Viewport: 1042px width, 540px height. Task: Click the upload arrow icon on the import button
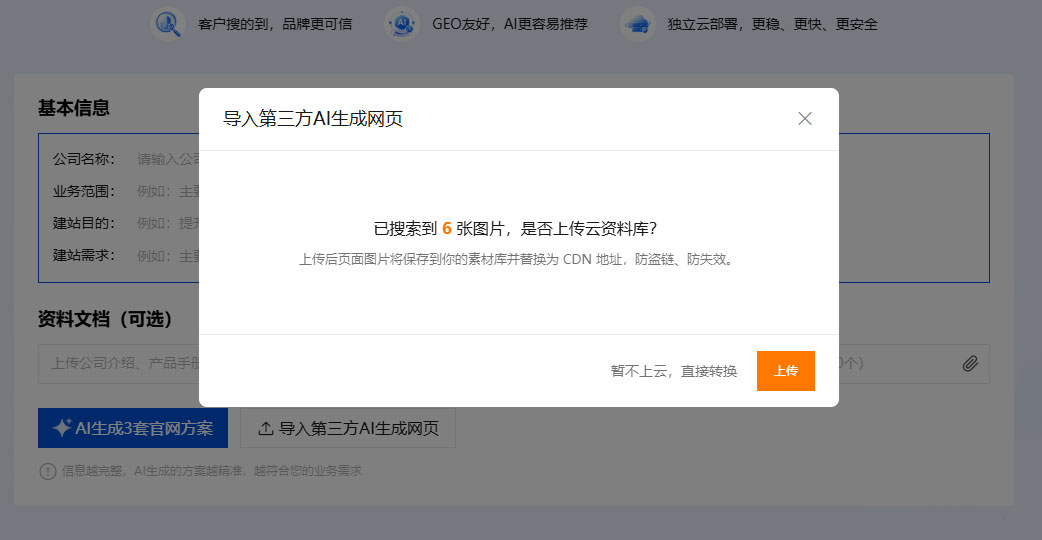pos(266,428)
